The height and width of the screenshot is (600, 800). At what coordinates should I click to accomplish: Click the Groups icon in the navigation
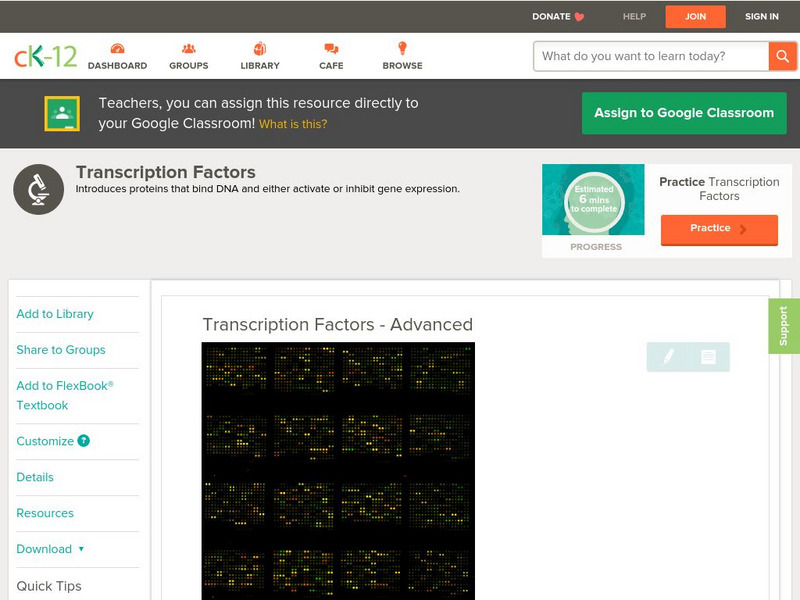(188, 47)
